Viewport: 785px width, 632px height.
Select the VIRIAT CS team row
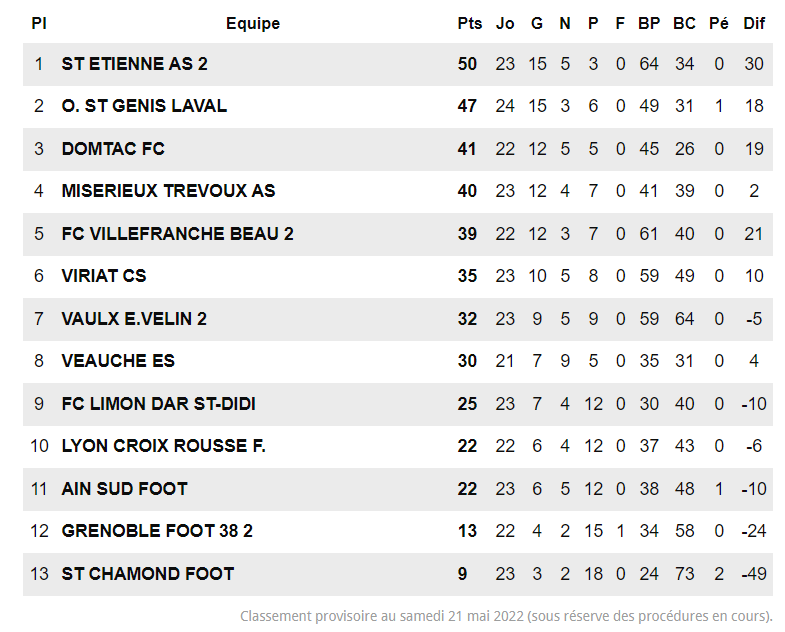(104, 276)
